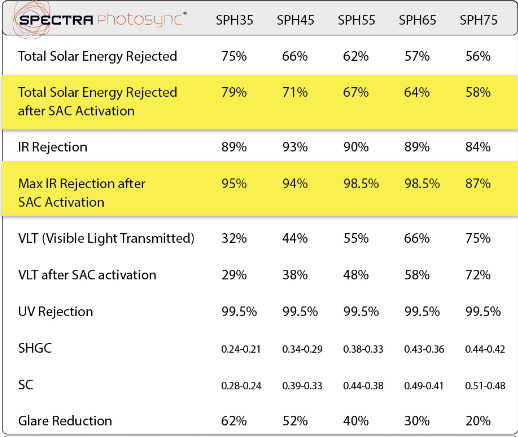This screenshot has height=437, width=518.
Task: Select the 57% Total Solar Energy Rejected value
Action: (417, 56)
